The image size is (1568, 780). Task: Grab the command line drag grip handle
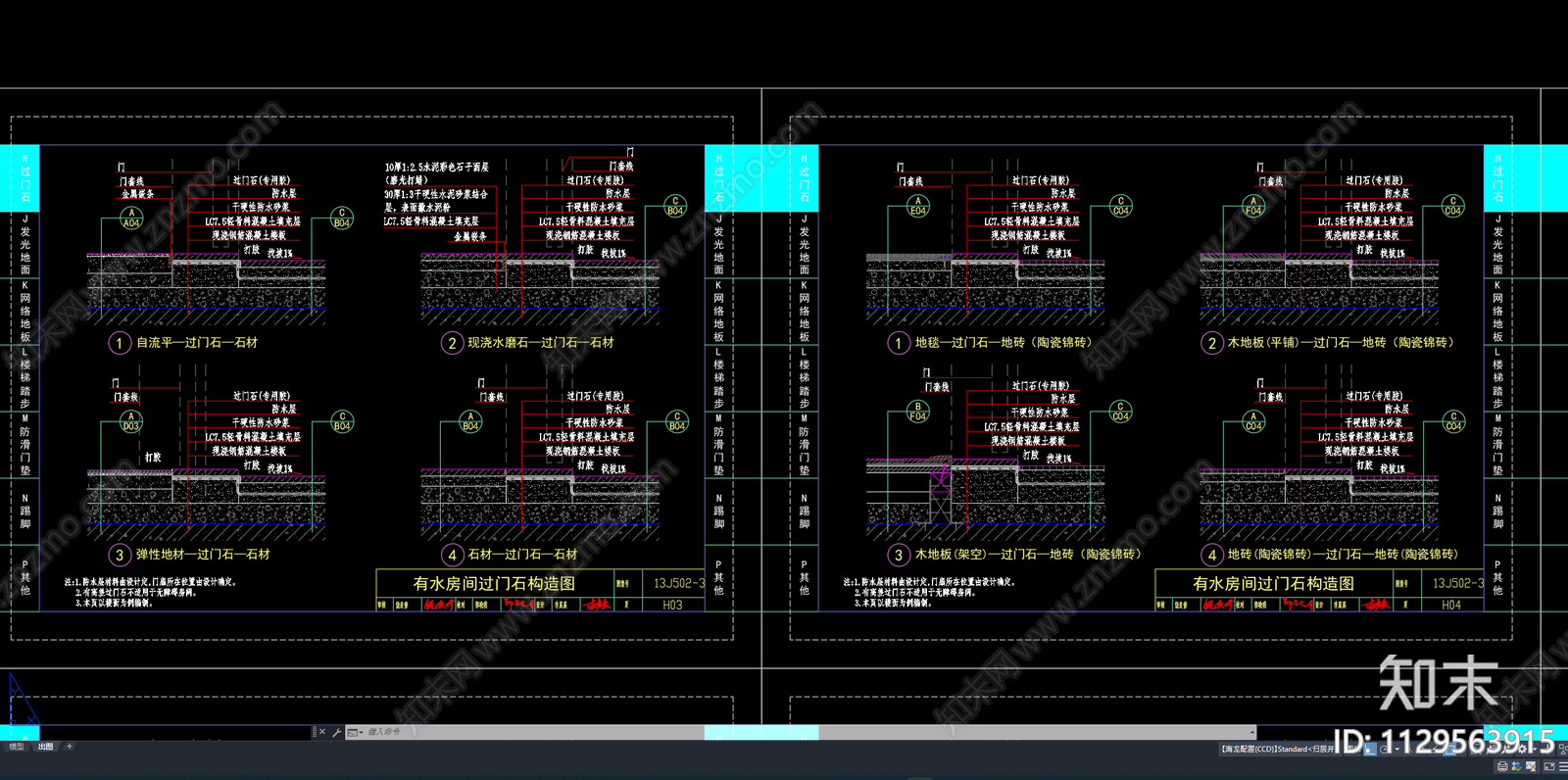314,732
